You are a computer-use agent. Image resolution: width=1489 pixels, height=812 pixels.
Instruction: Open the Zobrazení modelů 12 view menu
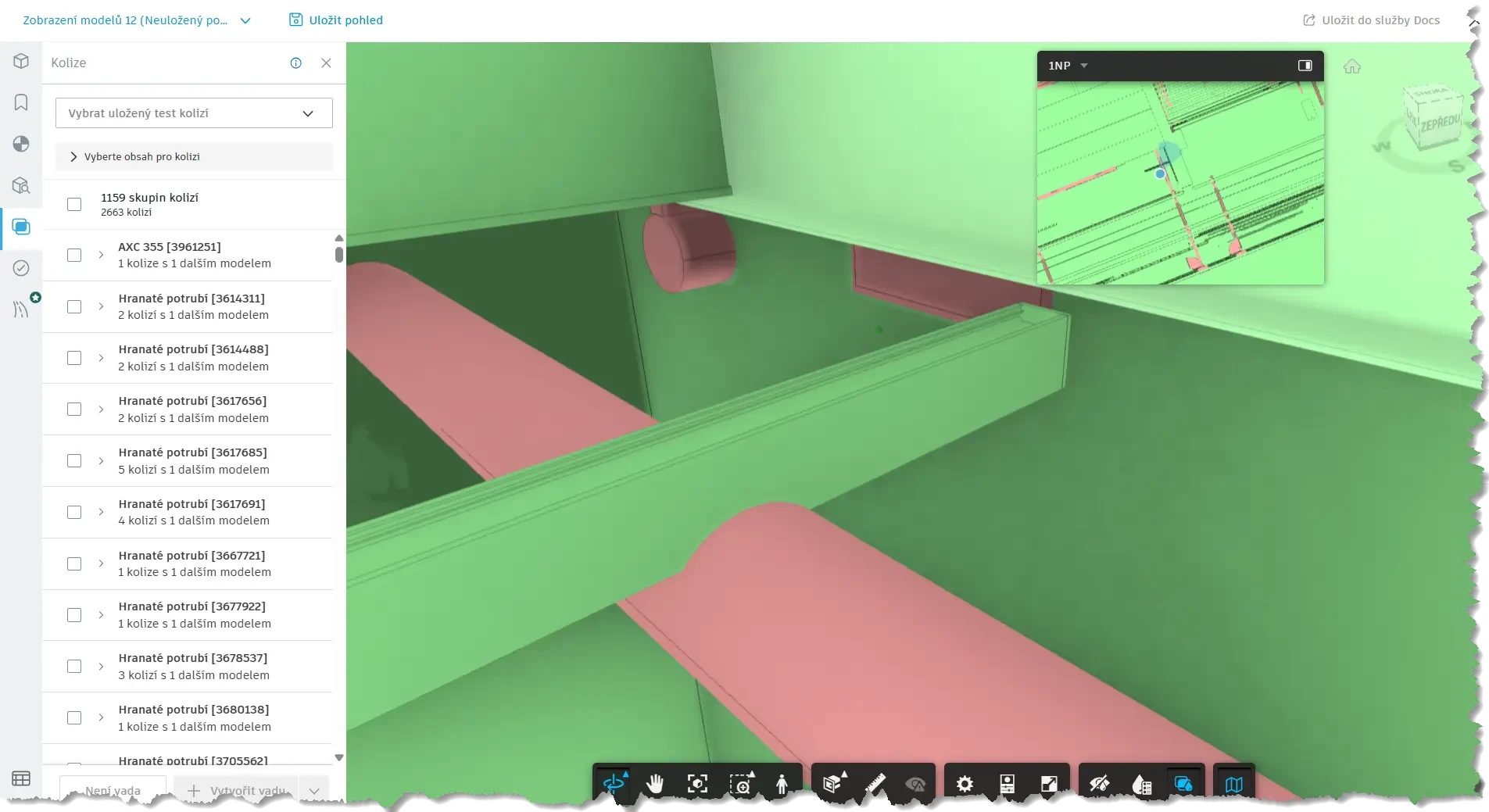137,20
